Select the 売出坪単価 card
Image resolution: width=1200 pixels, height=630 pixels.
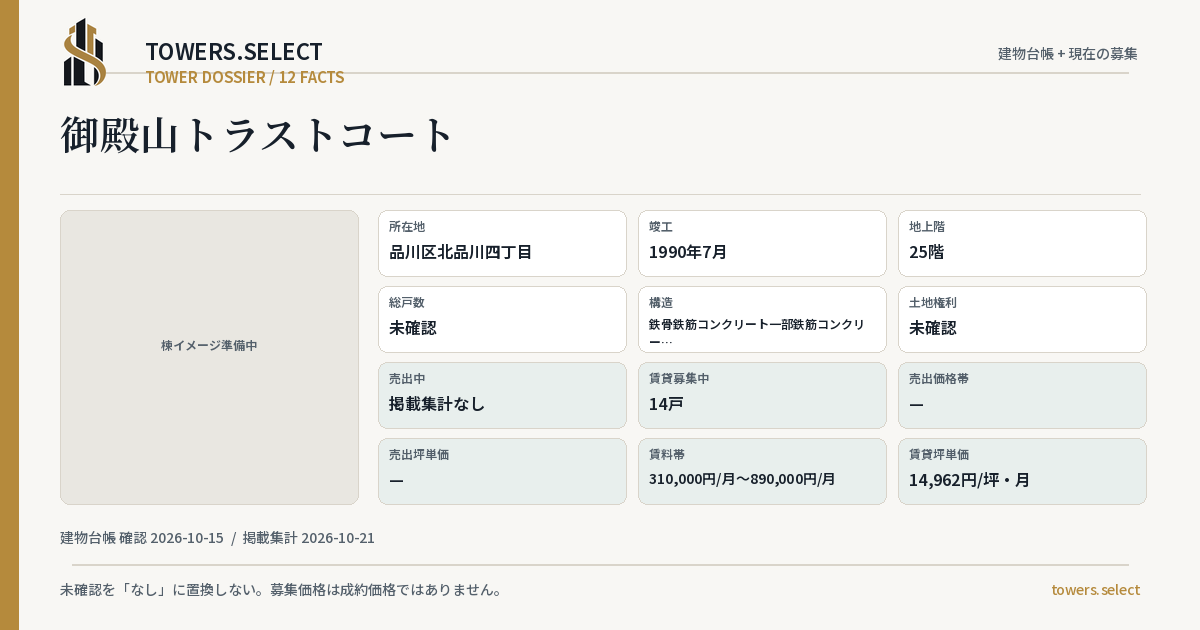502,471
